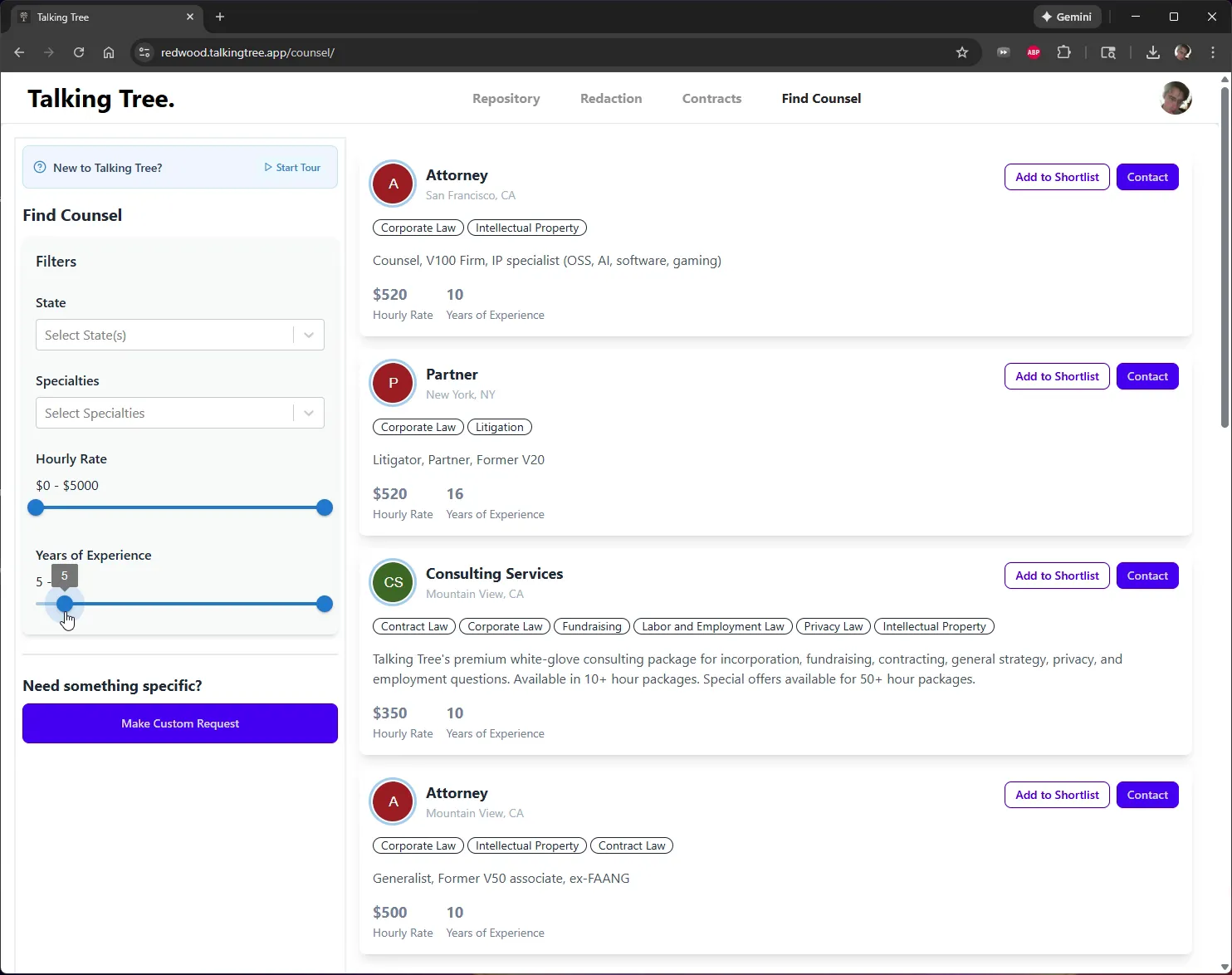Screen dimensions: 1232x975
Task: Click the Talking Tree logo
Action: [101, 99]
